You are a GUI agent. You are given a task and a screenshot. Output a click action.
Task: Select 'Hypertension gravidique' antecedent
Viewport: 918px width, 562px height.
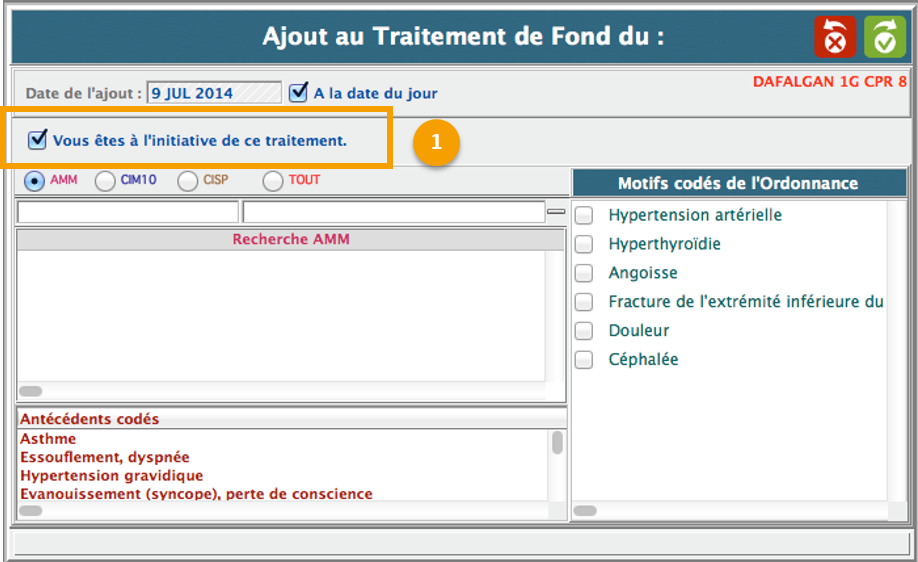(111, 476)
